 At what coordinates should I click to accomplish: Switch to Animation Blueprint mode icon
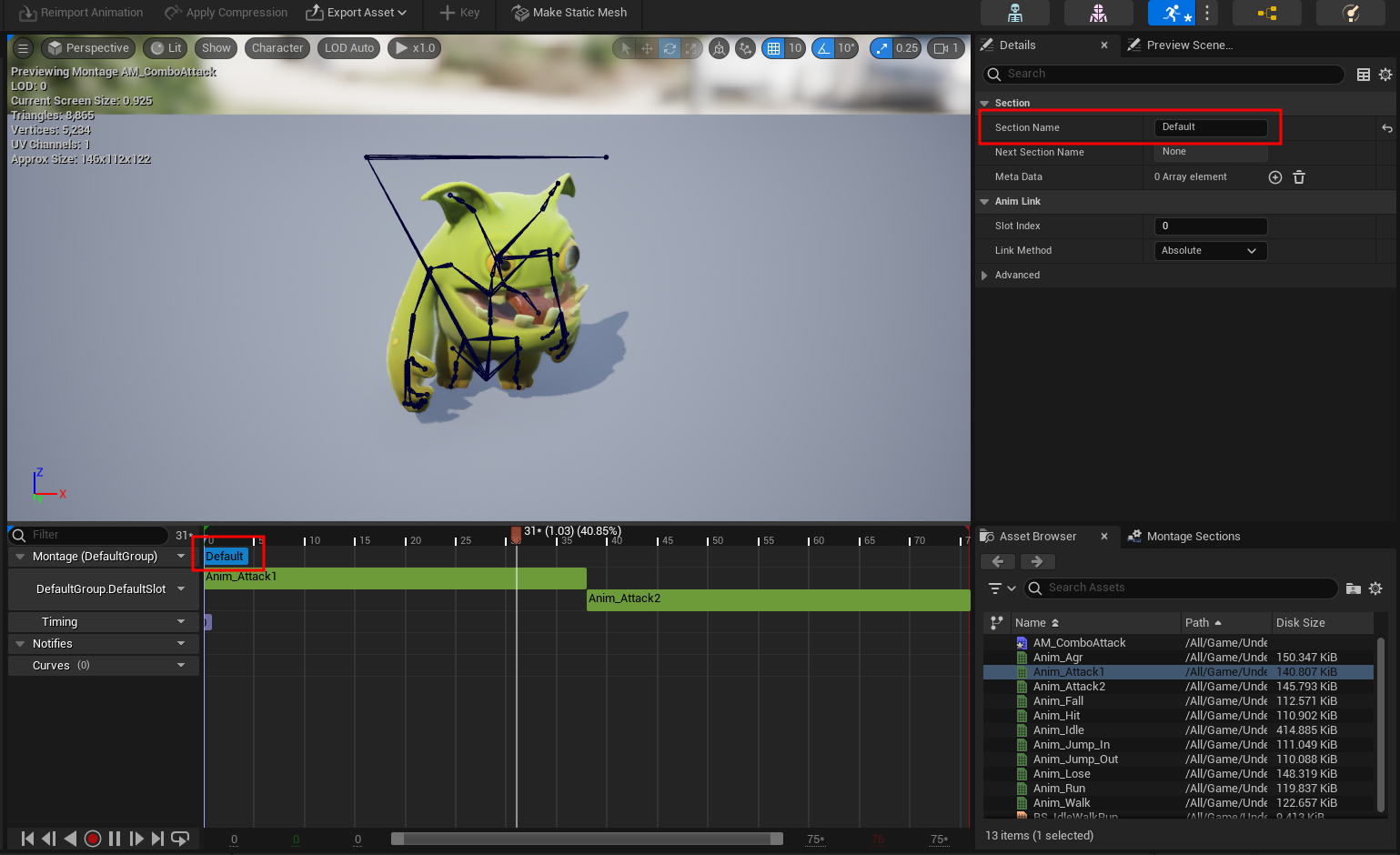[x=1267, y=13]
